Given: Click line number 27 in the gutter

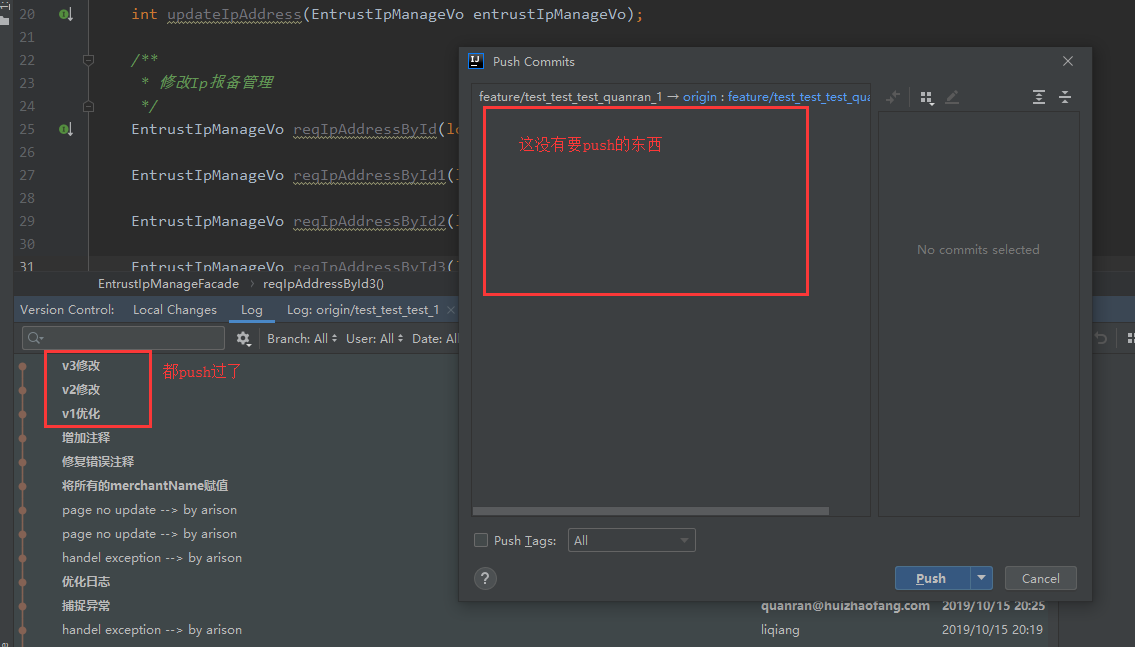Looking at the screenshot, I should (27, 175).
